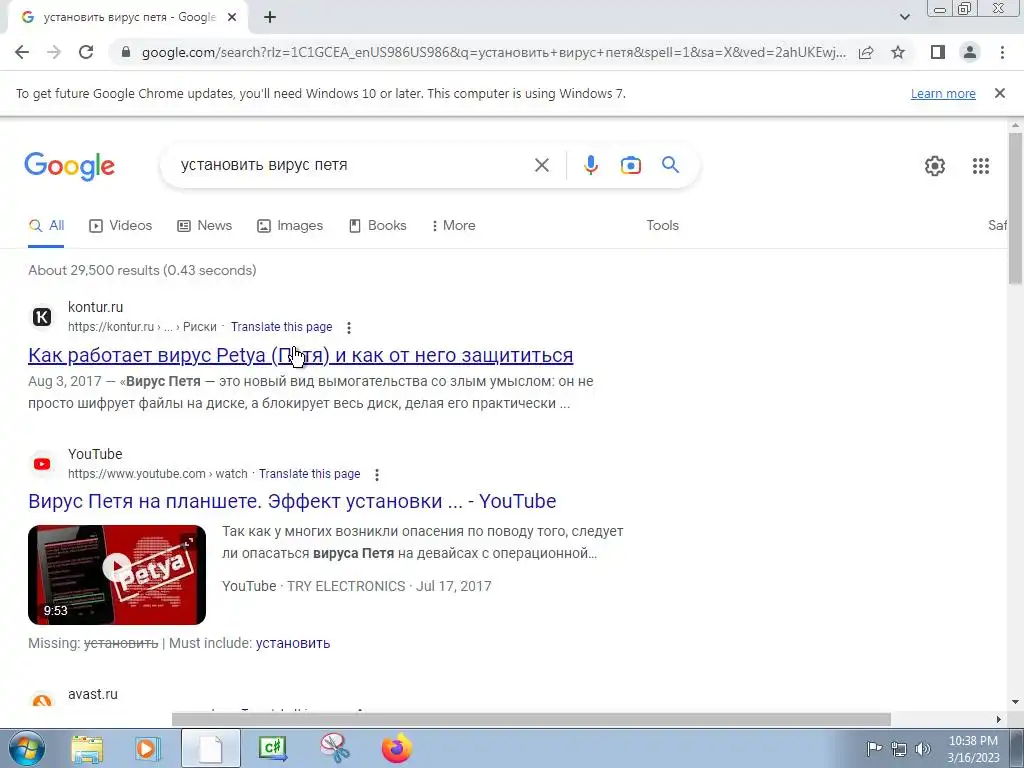1024x768 pixels.
Task: Expand the tab search dropdown arrow
Action: click(x=904, y=17)
